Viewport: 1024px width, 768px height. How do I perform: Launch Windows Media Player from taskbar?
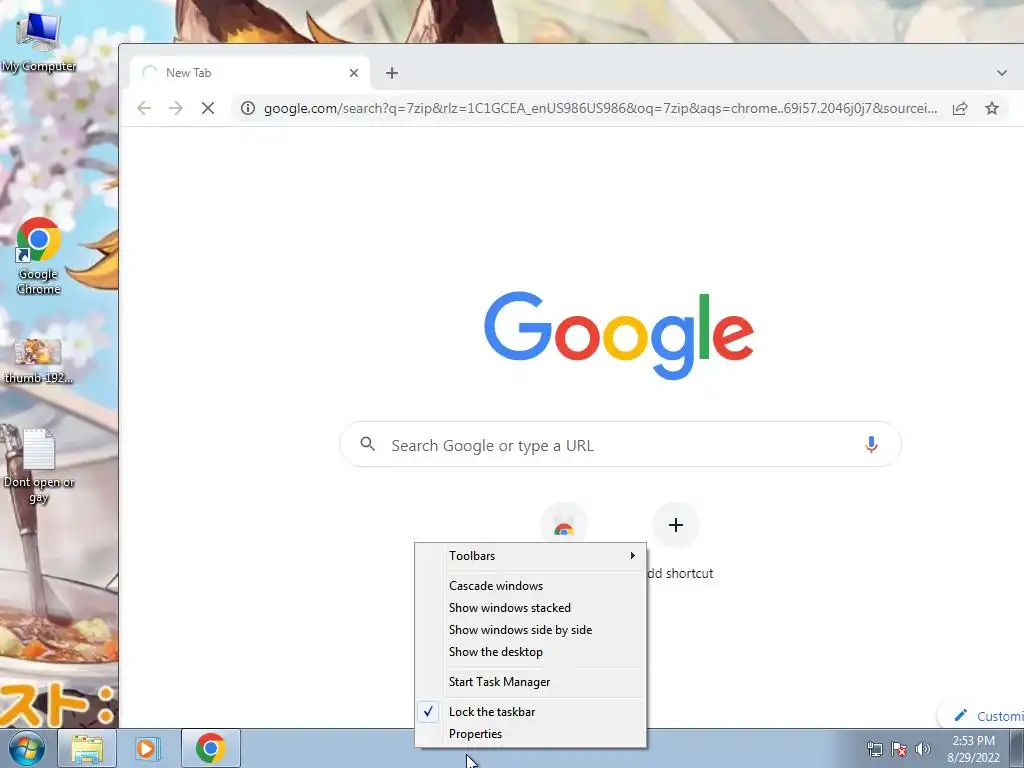tap(148, 748)
